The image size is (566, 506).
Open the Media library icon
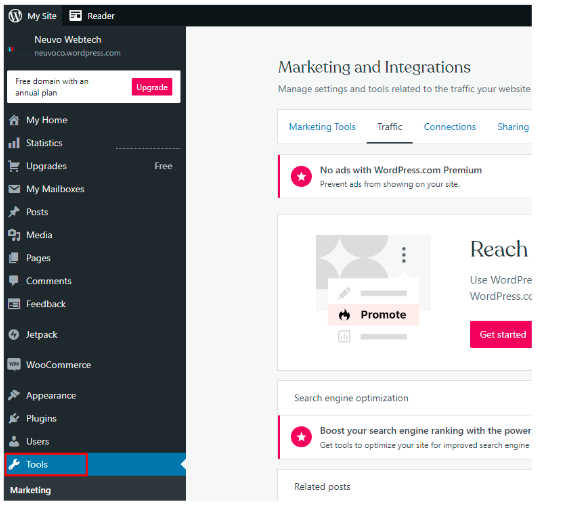14,235
